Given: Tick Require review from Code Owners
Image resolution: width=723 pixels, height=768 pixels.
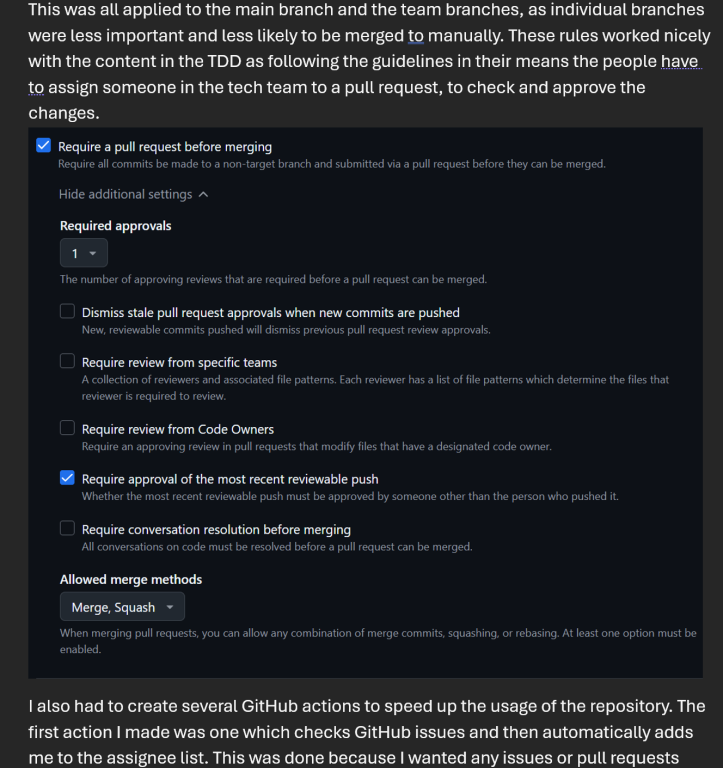Looking at the screenshot, I should coord(67,428).
